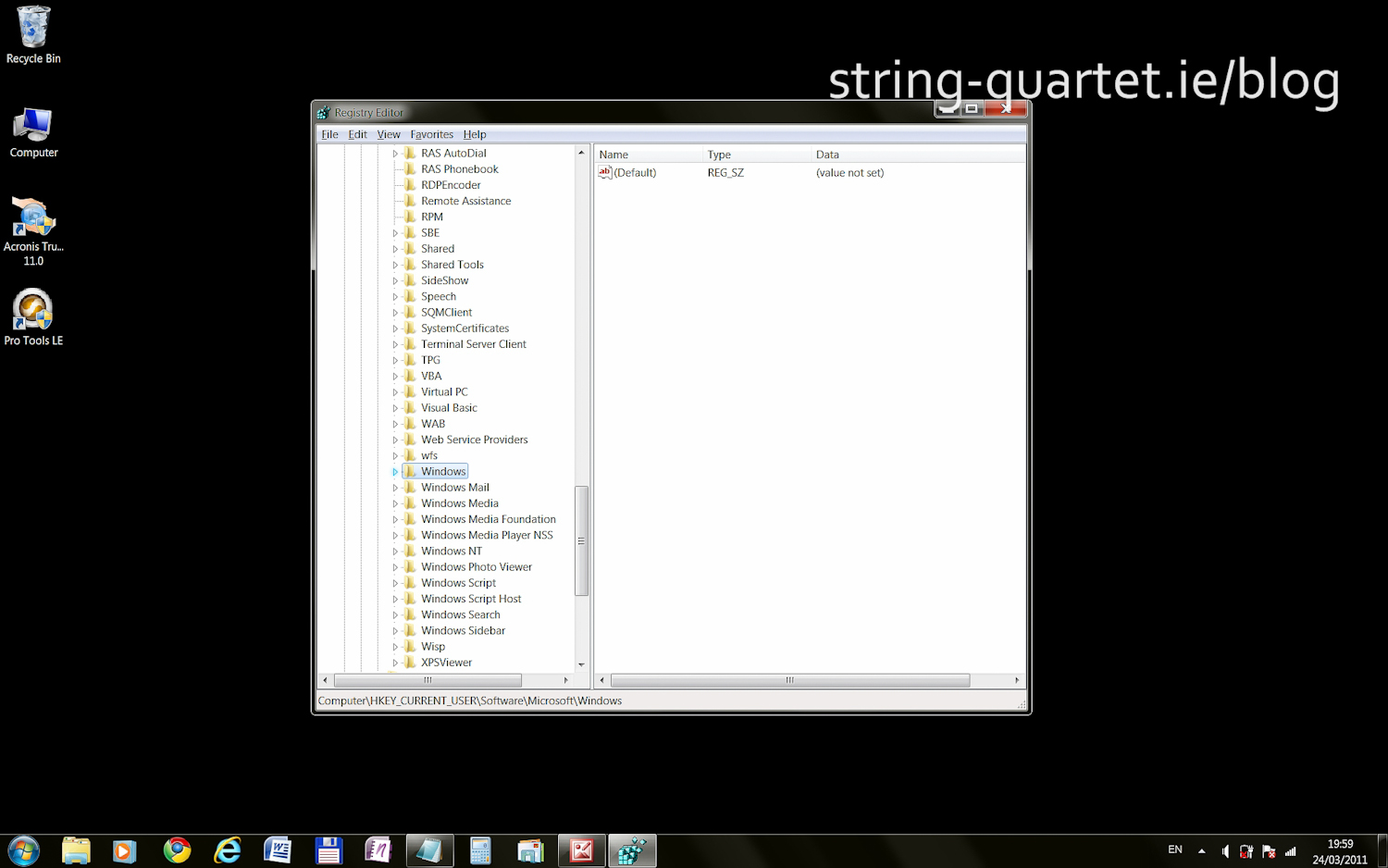The height and width of the screenshot is (868, 1388).
Task: Open the Help menu
Action: tap(475, 134)
